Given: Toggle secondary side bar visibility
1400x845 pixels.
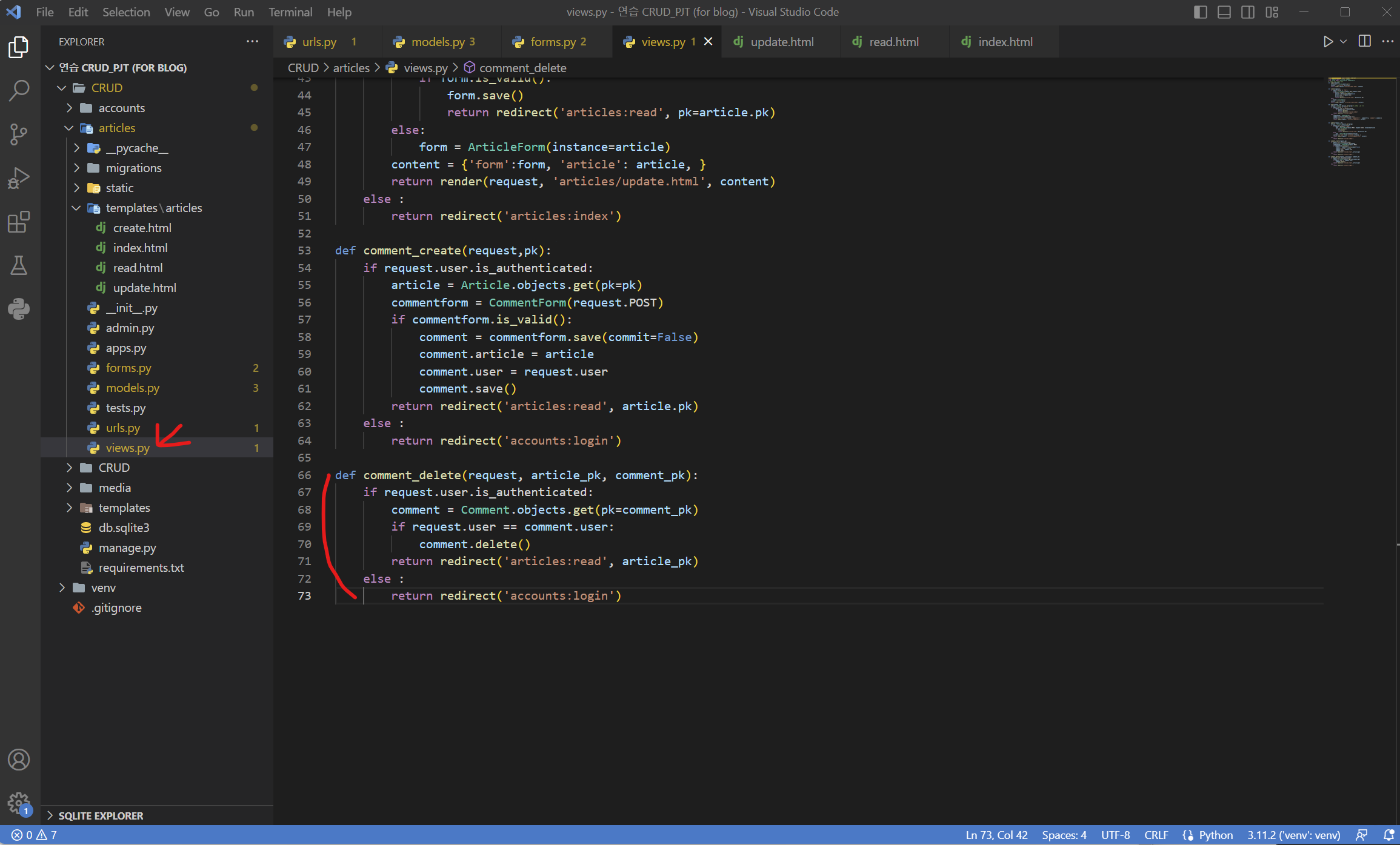Looking at the screenshot, I should click(x=1247, y=12).
